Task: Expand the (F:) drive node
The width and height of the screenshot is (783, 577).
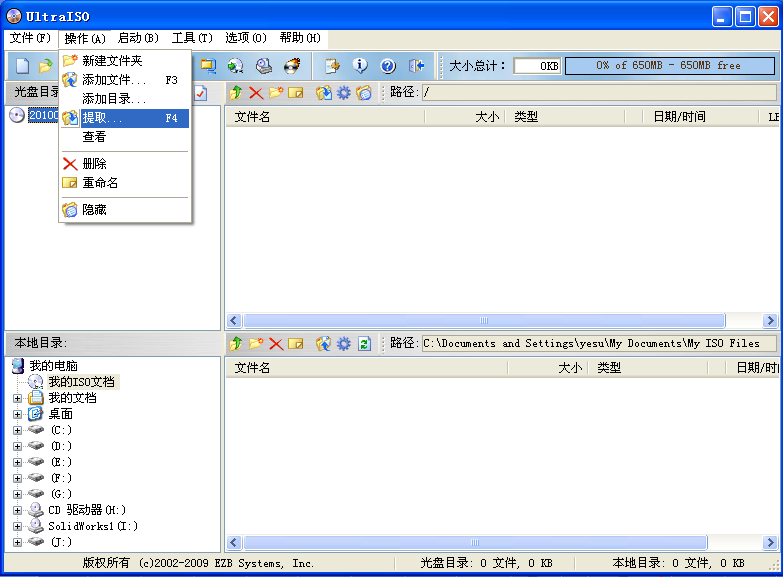Action: coord(17,479)
